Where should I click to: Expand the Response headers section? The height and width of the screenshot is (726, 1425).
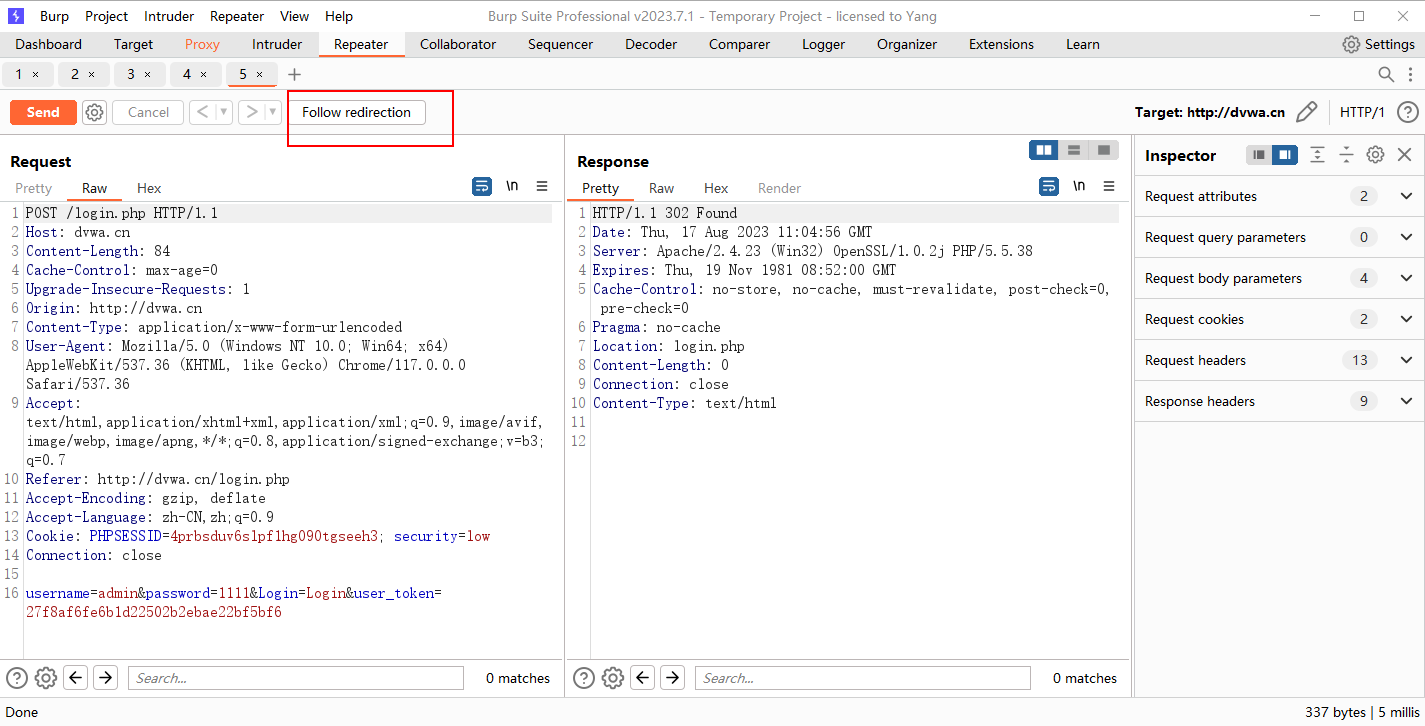(1406, 401)
